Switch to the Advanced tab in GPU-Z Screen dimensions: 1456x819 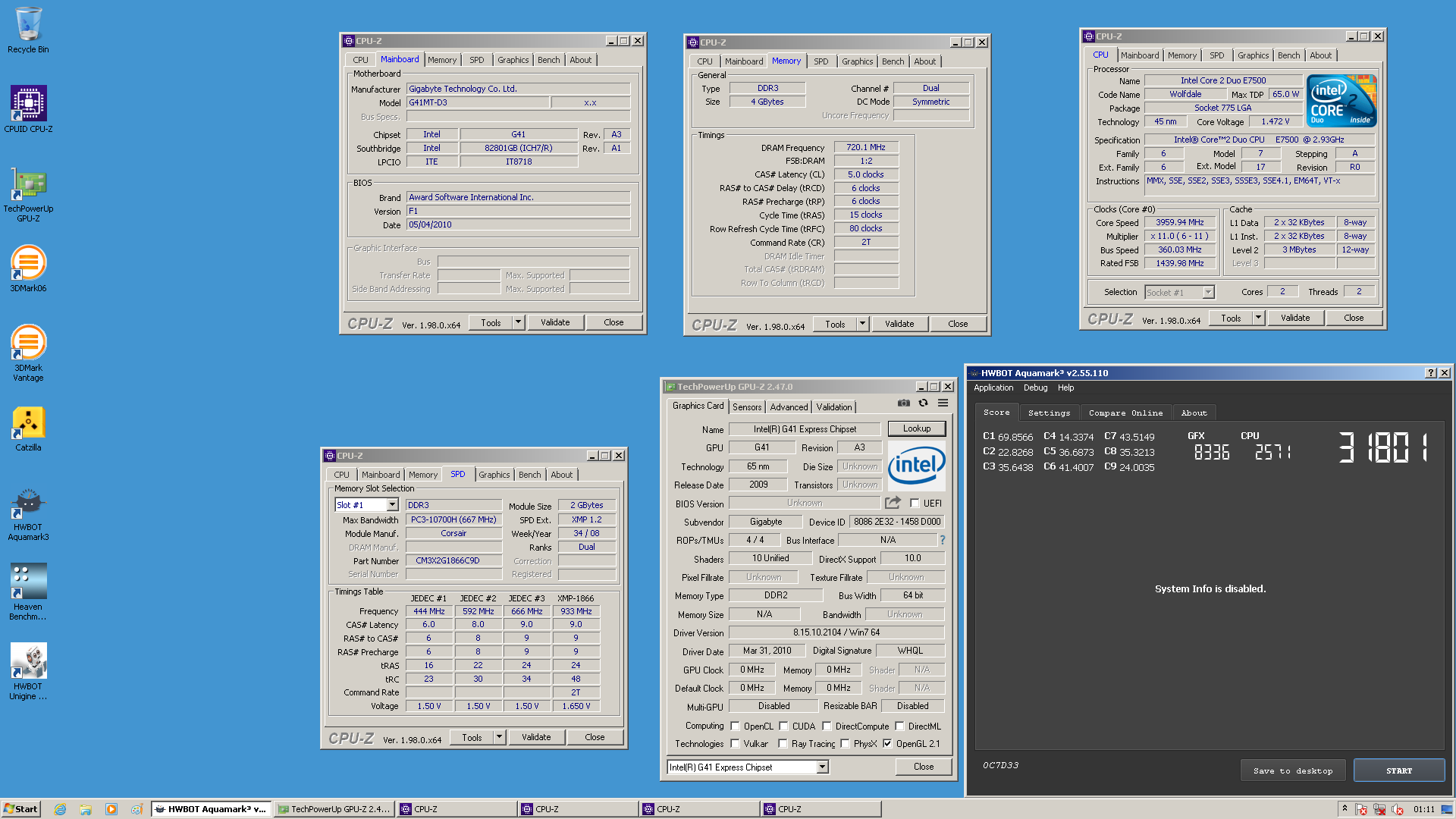pos(789,407)
